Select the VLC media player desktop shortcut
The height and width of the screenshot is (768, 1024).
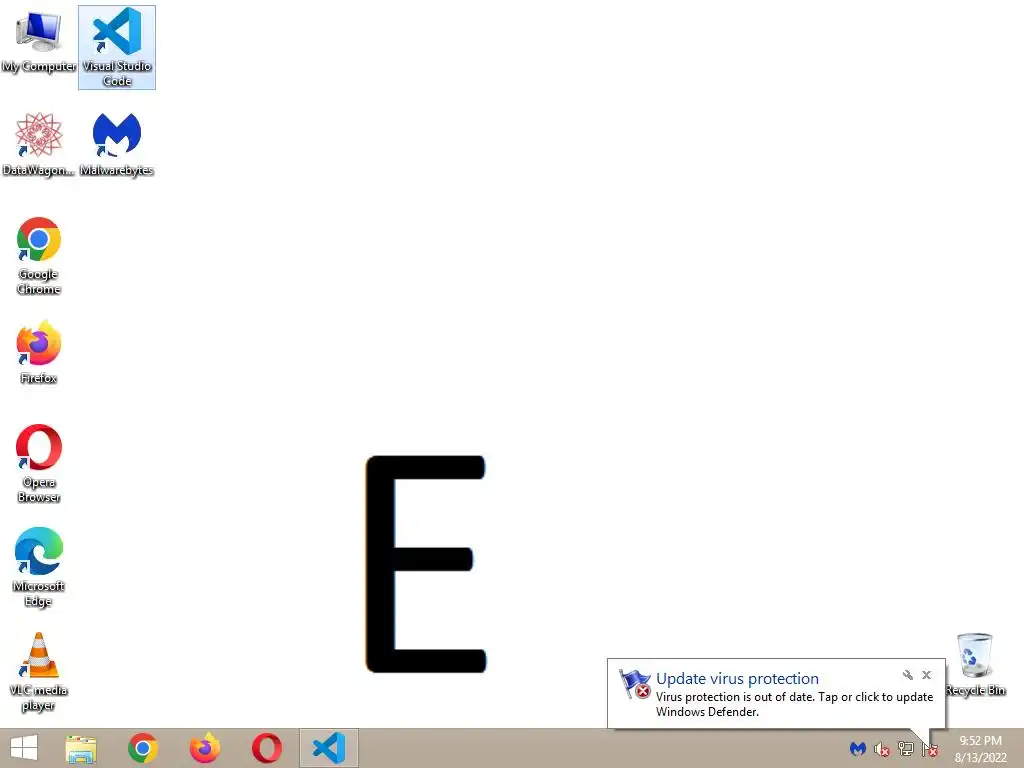(x=39, y=671)
